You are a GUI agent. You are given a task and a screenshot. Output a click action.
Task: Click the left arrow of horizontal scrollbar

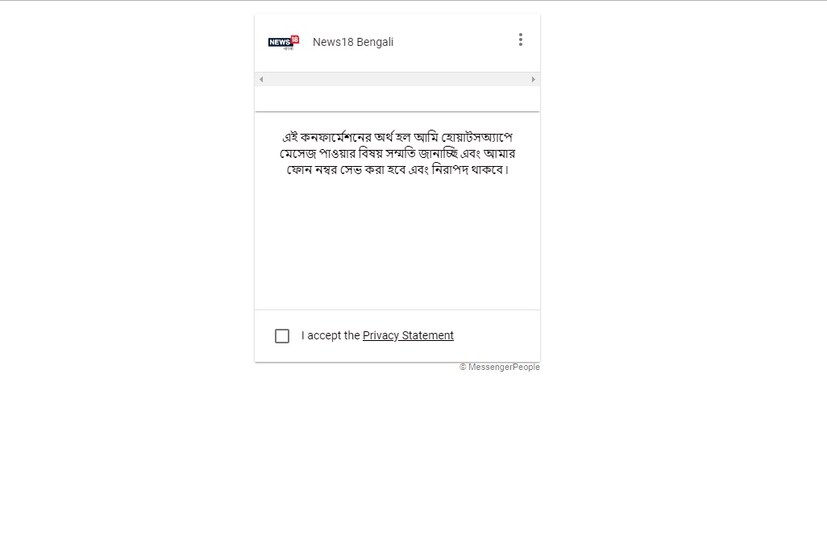click(261, 79)
